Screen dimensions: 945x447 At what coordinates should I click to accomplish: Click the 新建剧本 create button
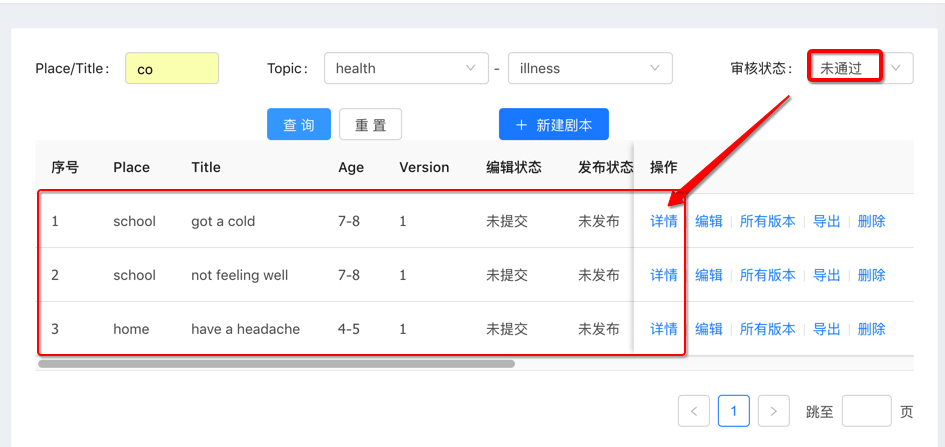tap(553, 125)
